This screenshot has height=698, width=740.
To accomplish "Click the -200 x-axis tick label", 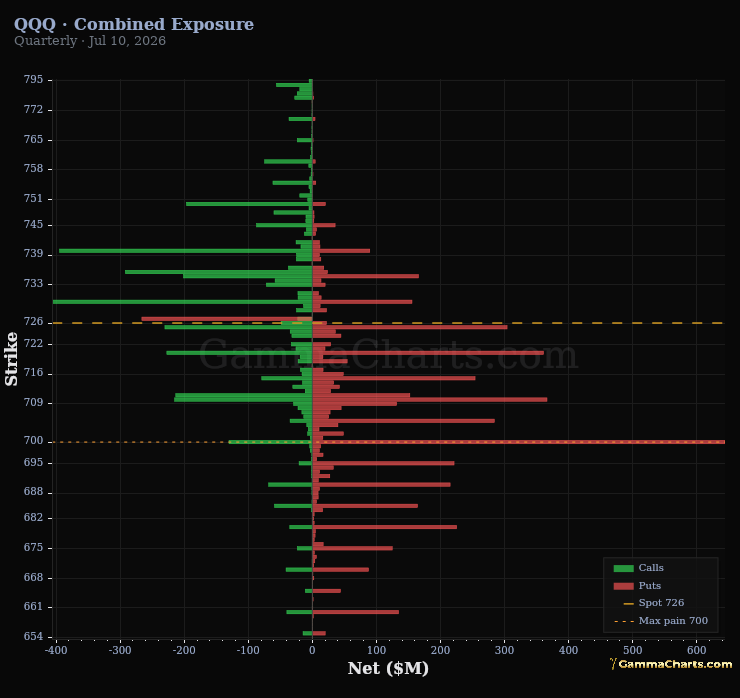I will tap(184, 650).
